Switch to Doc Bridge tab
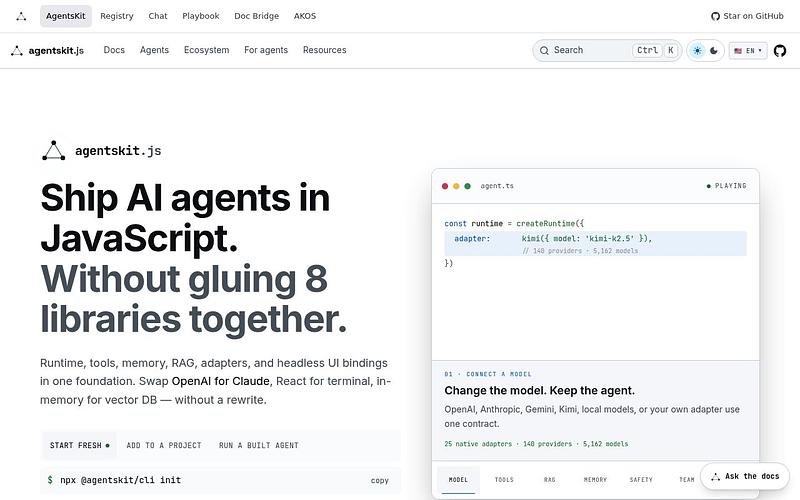Screen dimensions: 800x500 [257, 16]
